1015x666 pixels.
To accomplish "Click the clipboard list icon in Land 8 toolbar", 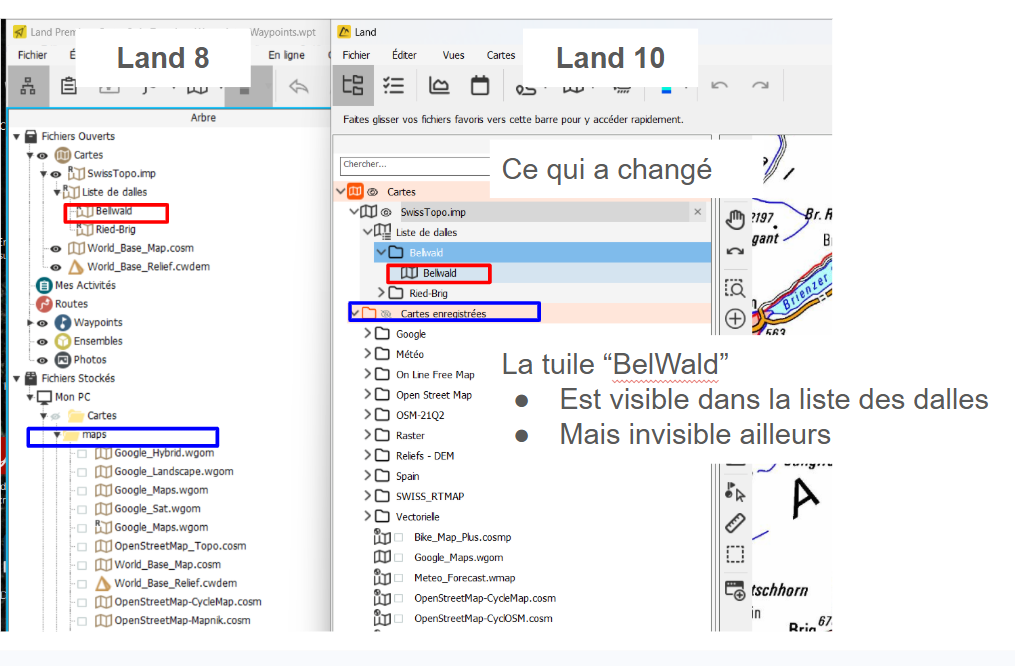I will [x=69, y=85].
